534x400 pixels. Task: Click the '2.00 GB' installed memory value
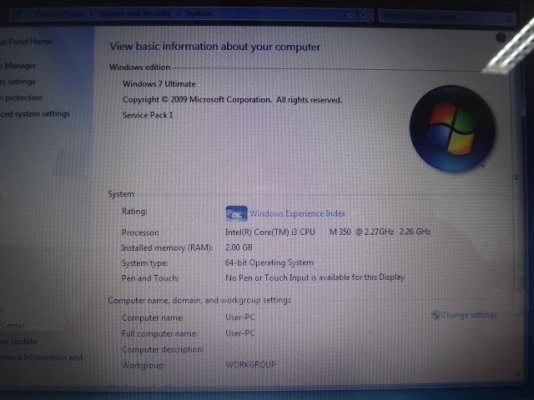(x=239, y=247)
